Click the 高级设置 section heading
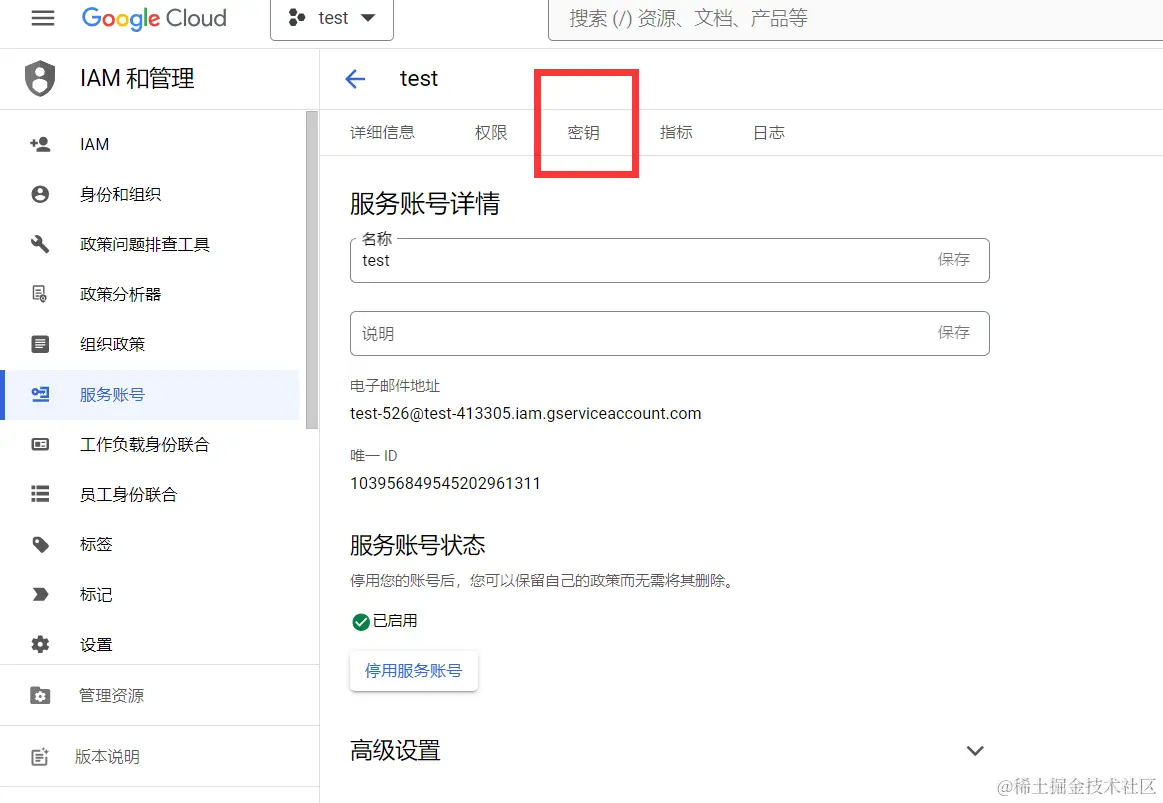1163x803 pixels. tap(395, 750)
